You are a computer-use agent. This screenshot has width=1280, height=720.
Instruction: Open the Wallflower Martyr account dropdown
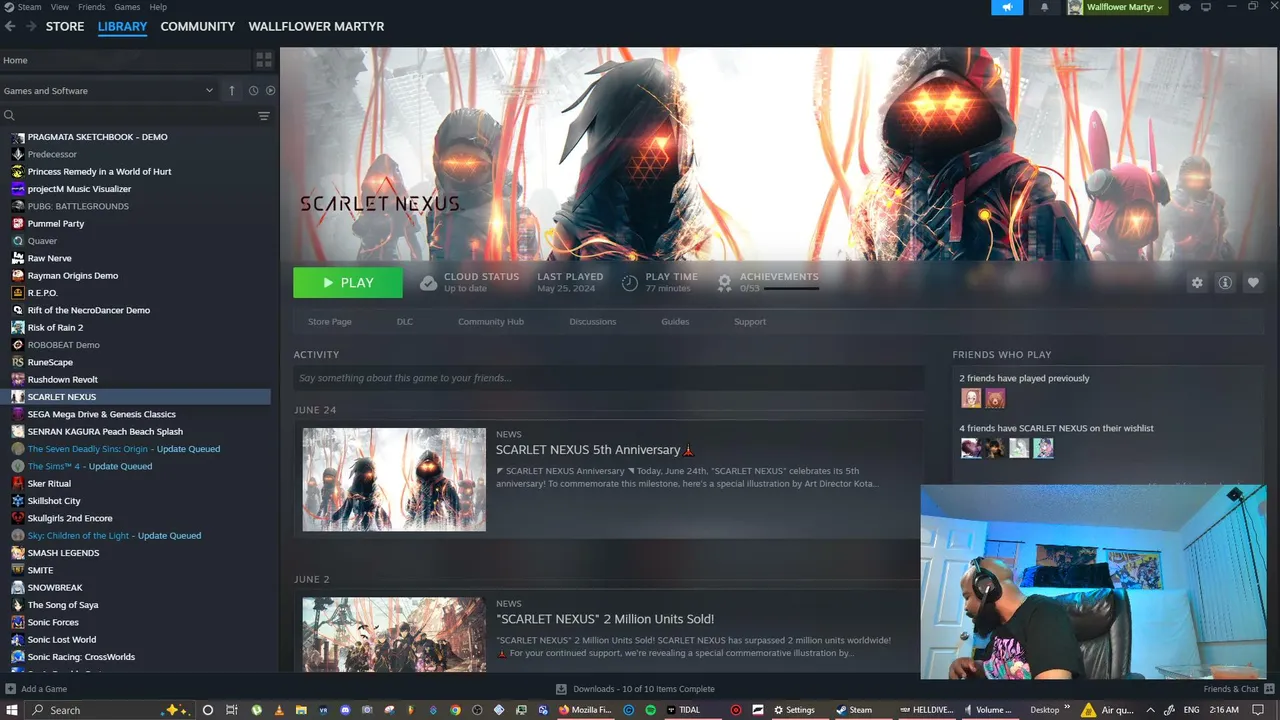coord(1116,7)
